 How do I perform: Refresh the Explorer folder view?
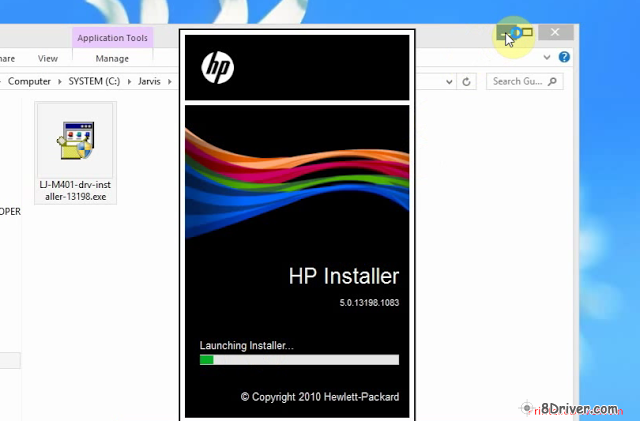[x=466, y=82]
